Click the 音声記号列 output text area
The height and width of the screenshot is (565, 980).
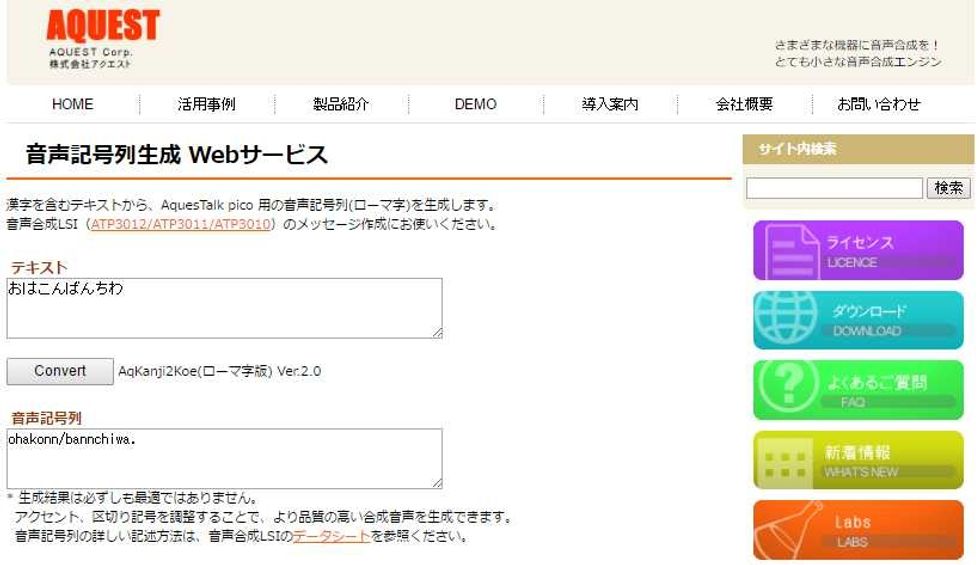(224, 459)
